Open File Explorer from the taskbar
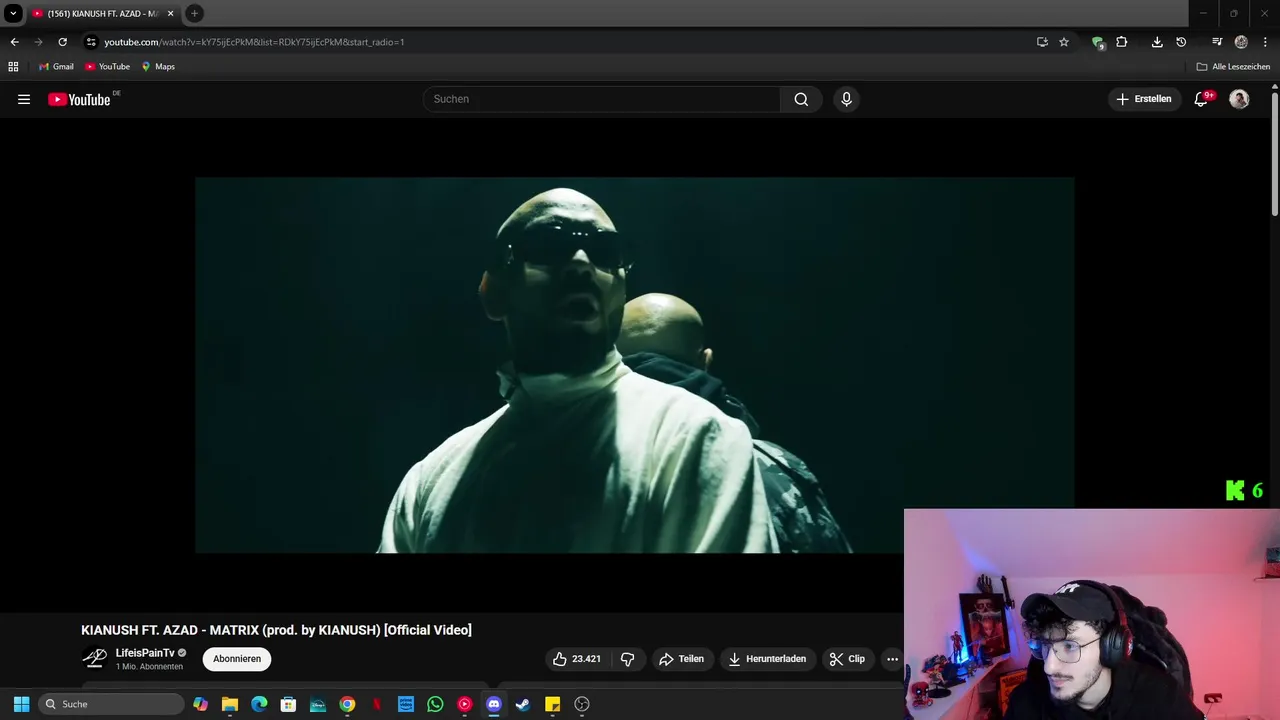1280x720 pixels. click(230, 704)
